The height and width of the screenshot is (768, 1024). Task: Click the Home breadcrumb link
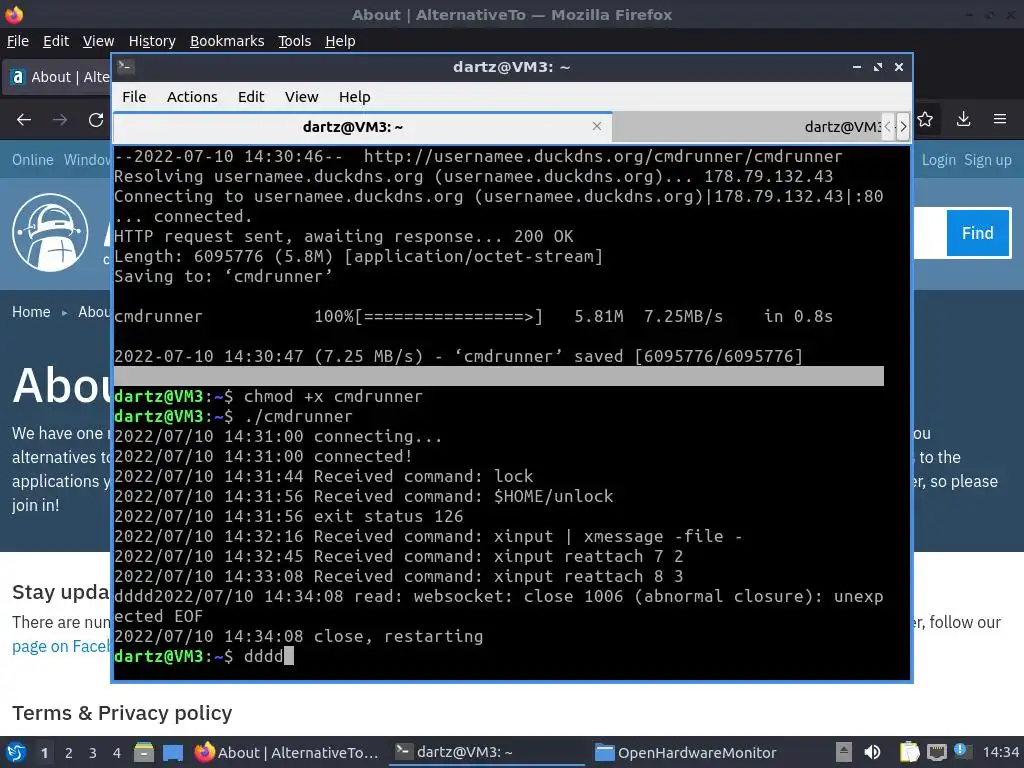pyautogui.click(x=31, y=312)
